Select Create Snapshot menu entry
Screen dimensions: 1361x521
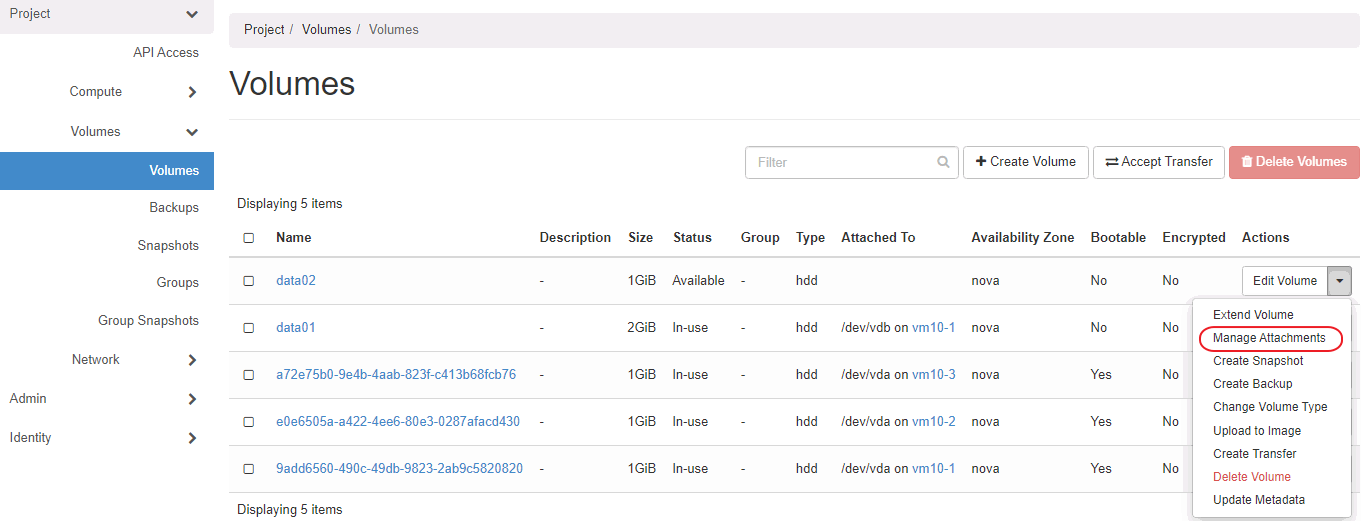click(x=1258, y=361)
